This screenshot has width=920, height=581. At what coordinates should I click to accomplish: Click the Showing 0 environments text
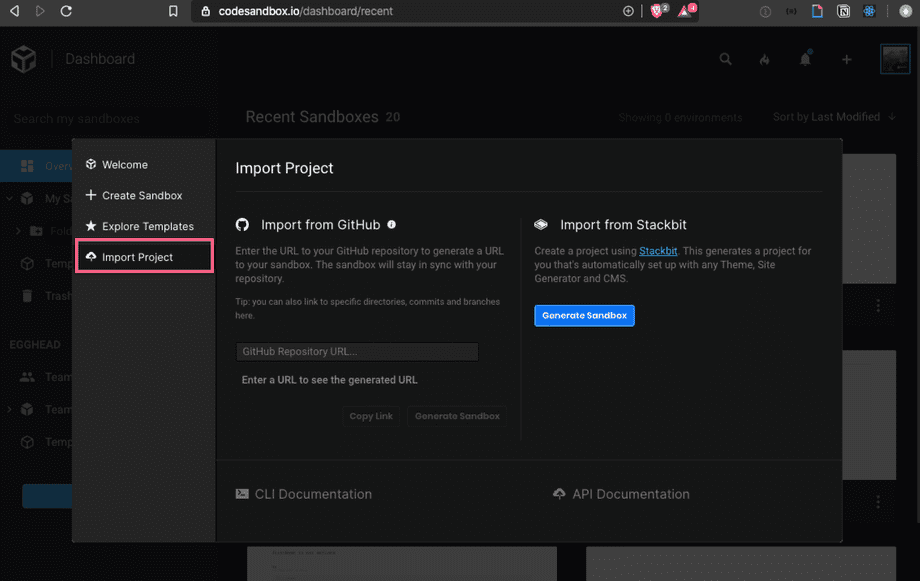click(x=680, y=118)
